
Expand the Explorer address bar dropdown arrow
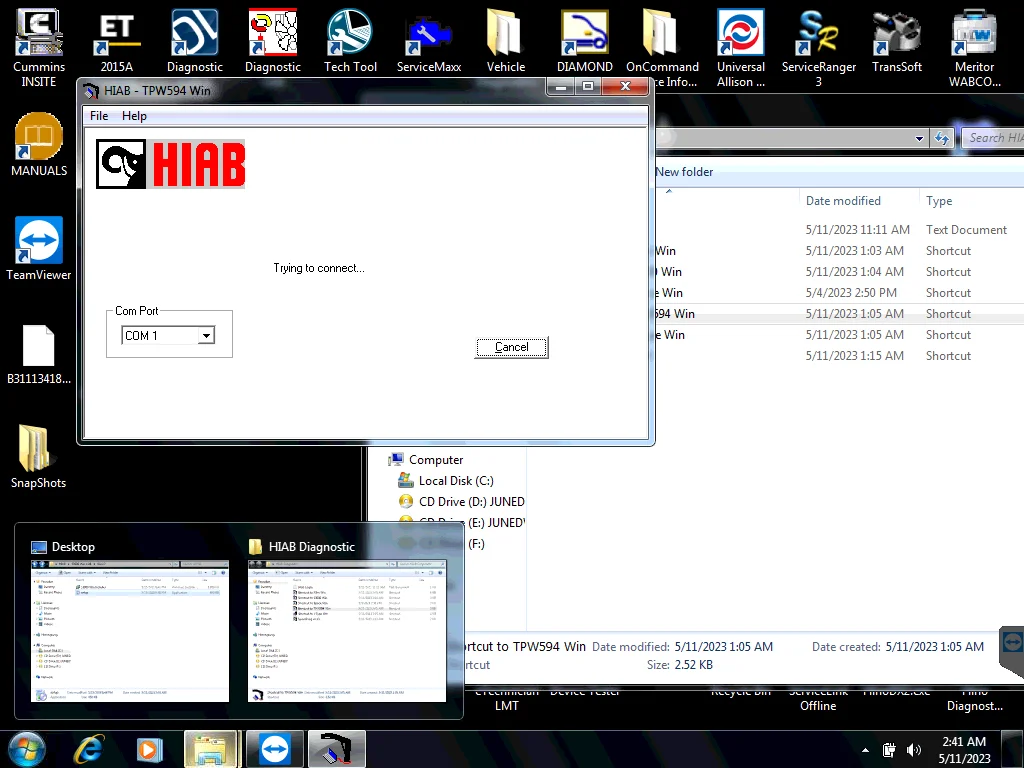(919, 138)
